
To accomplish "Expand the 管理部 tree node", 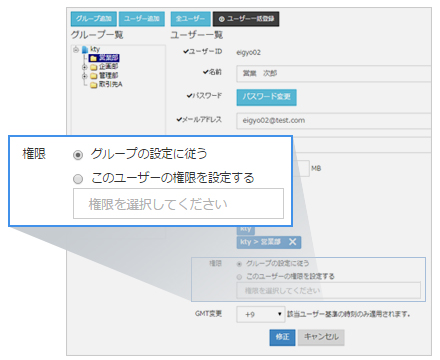I will 85,76.
